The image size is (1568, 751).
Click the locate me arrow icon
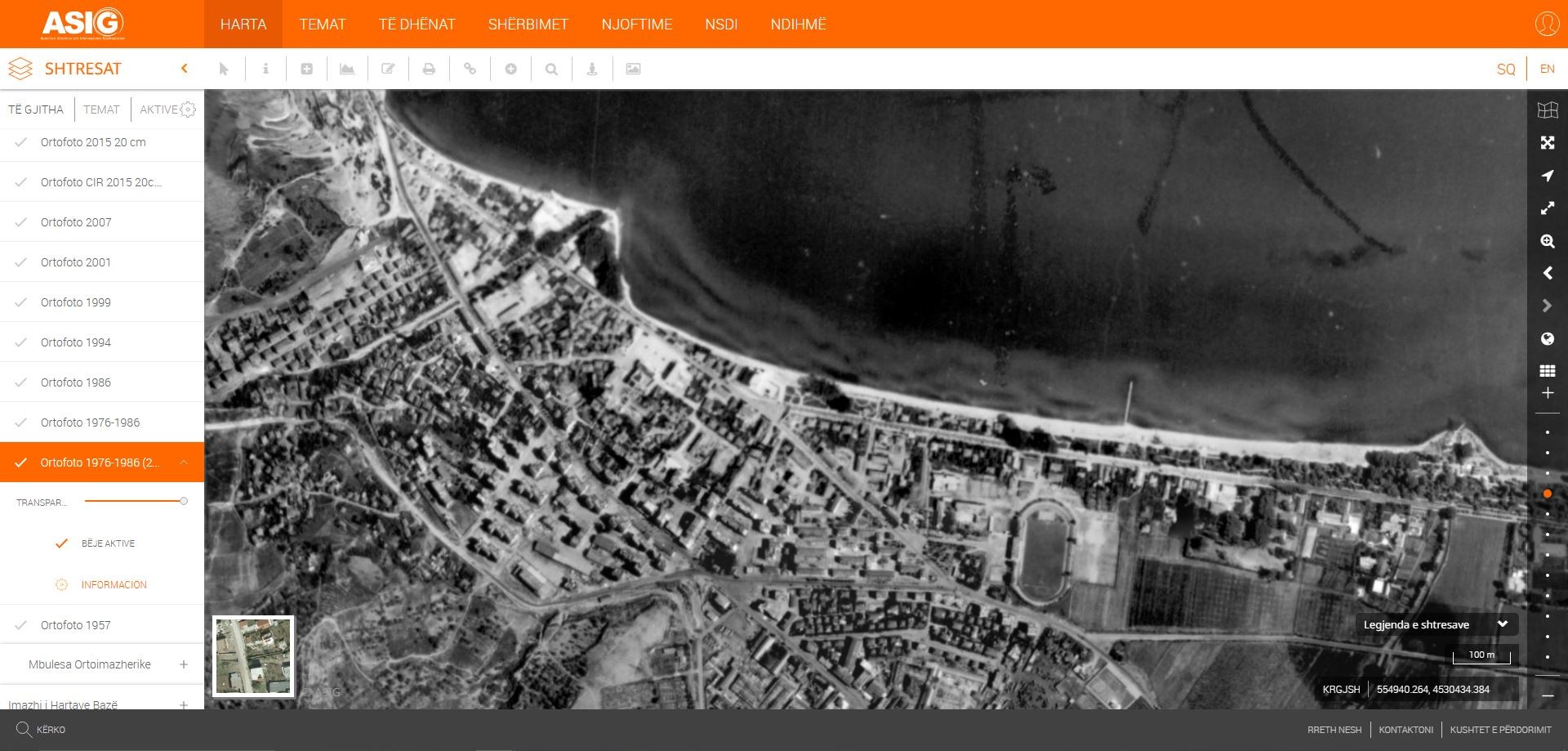click(x=1547, y=176)
